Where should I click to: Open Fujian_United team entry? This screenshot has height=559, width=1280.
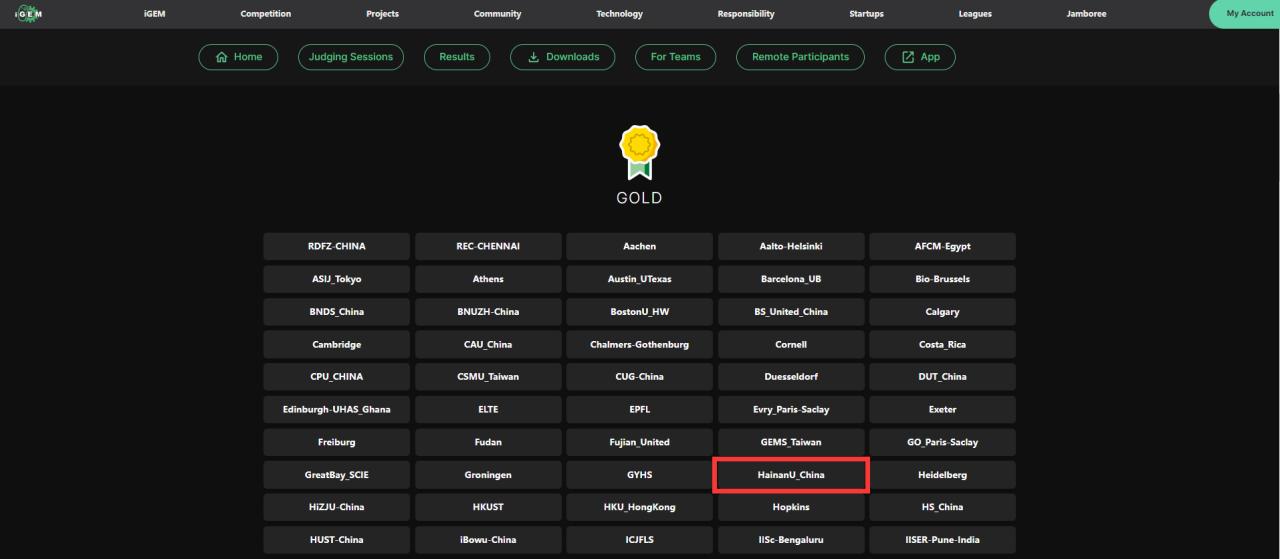(x=640, y=442)
